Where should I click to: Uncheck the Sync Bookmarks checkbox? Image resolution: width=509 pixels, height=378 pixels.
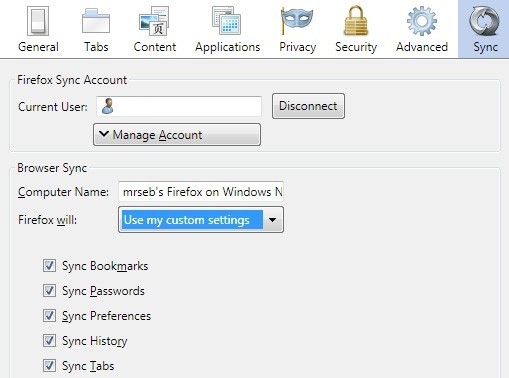click(x=49, y=266)
